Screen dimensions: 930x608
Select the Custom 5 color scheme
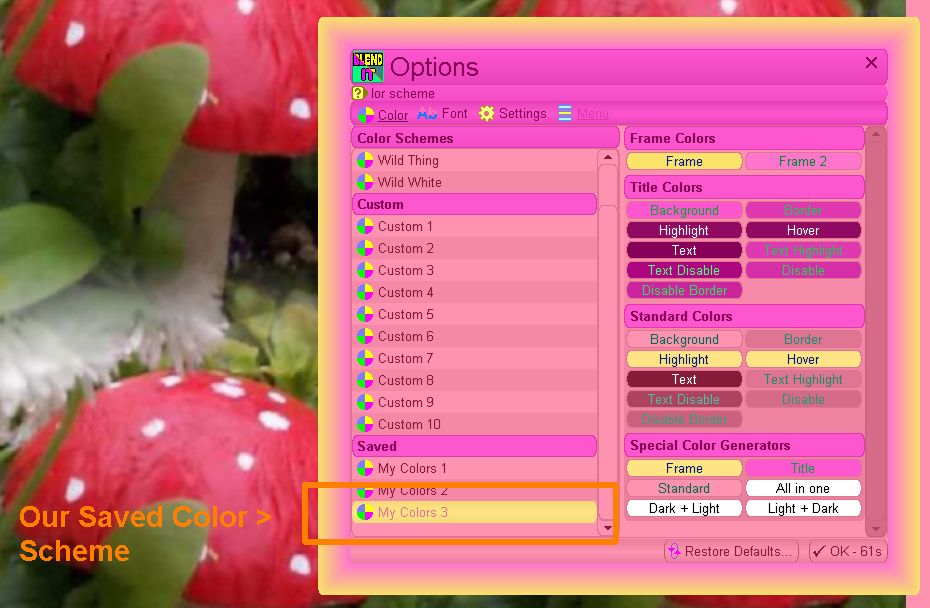(405, 314)
